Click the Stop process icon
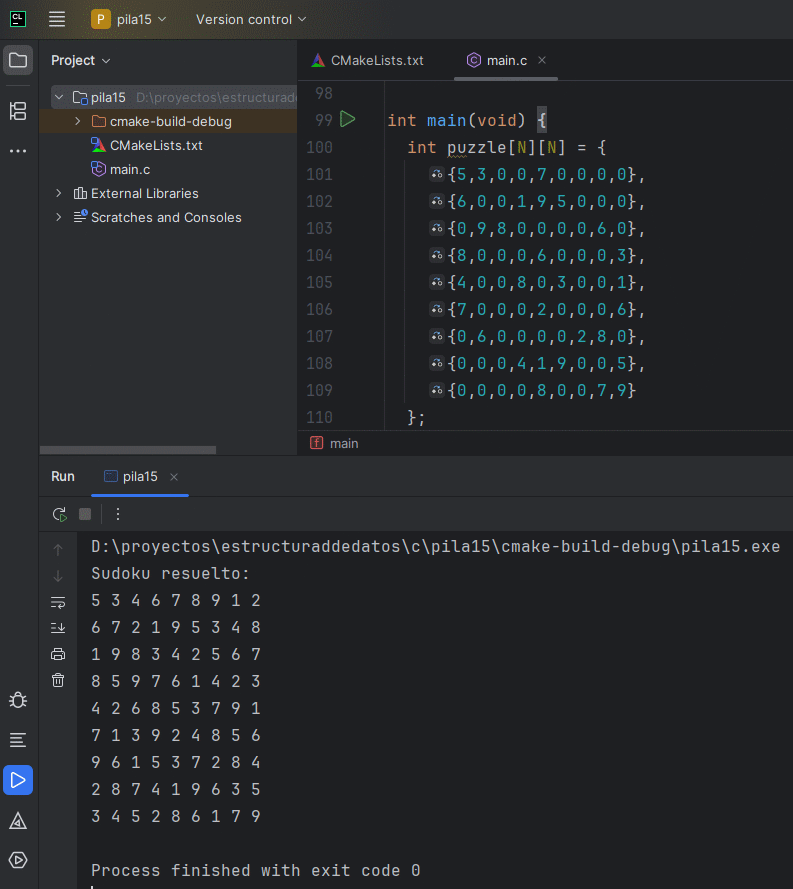The width and height of the screenshot is (793, 889). pyautogui.click(x=85, y=514)
